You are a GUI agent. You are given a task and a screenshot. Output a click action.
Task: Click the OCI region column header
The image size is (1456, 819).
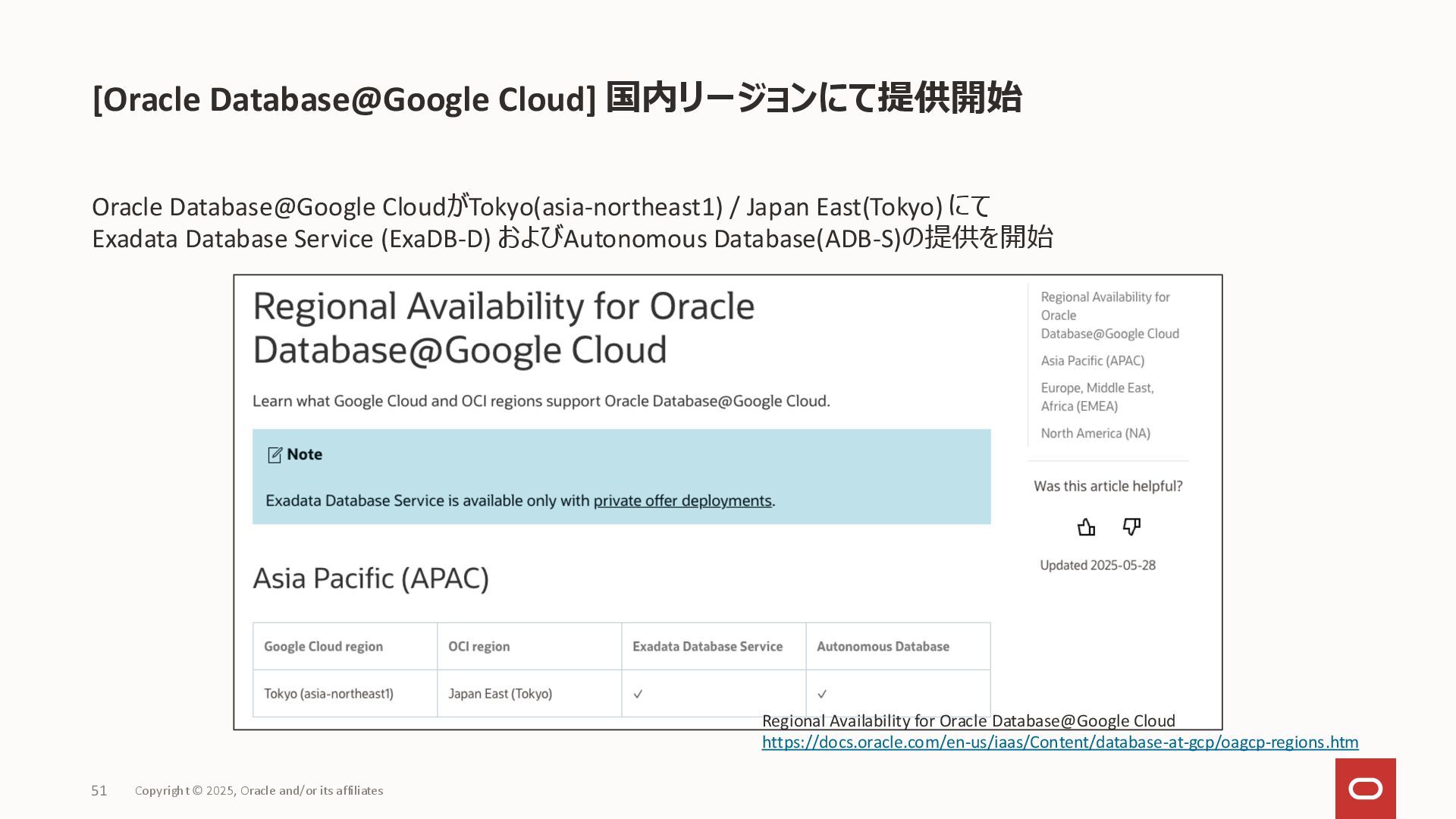pos(479,647)
